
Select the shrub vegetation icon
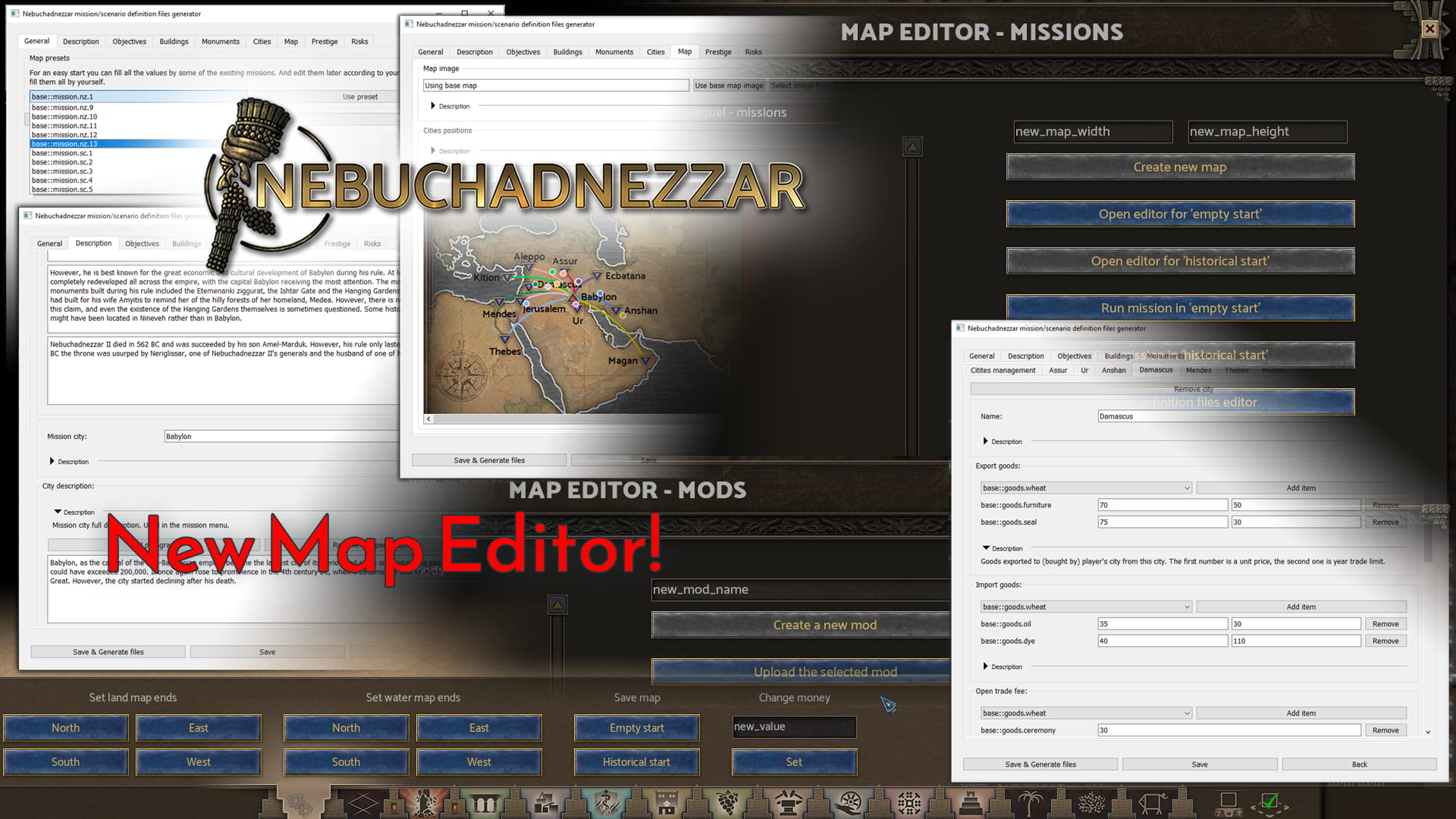pos(1091,802)
